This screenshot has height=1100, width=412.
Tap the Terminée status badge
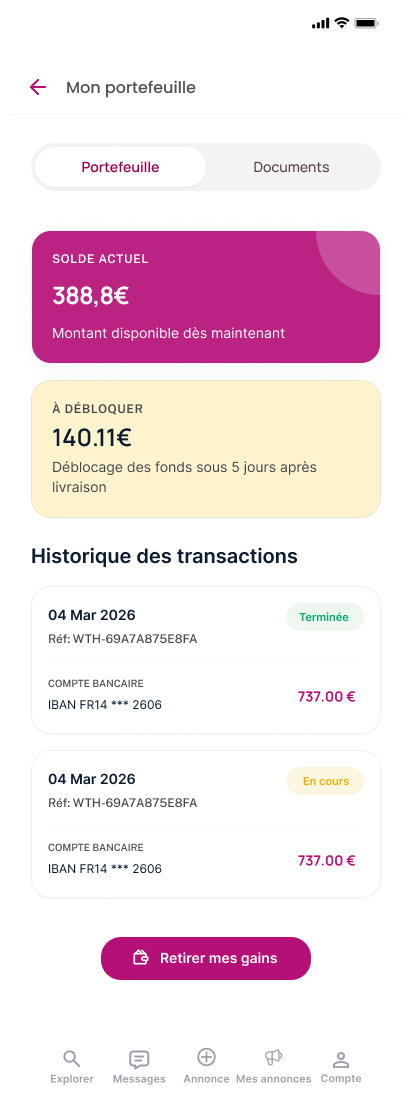click(x=324, y=617)
